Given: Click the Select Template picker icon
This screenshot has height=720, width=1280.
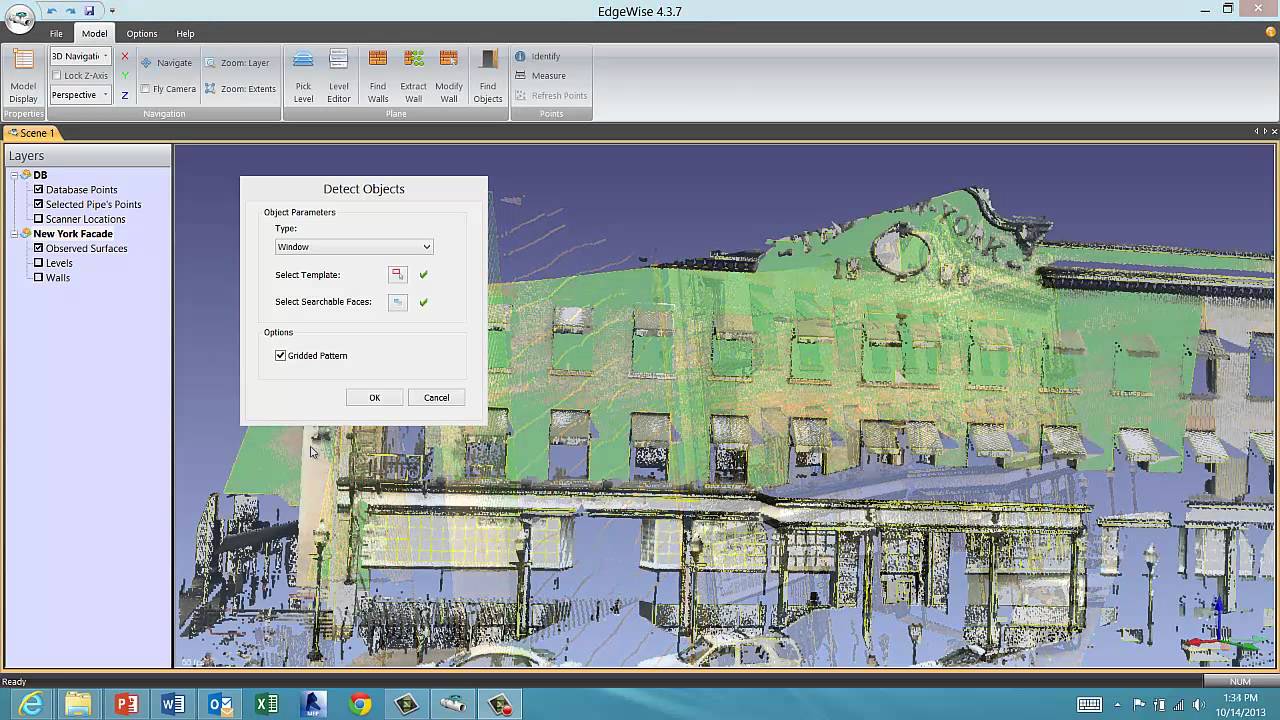Looking at the screenshot, I should 397,274.
